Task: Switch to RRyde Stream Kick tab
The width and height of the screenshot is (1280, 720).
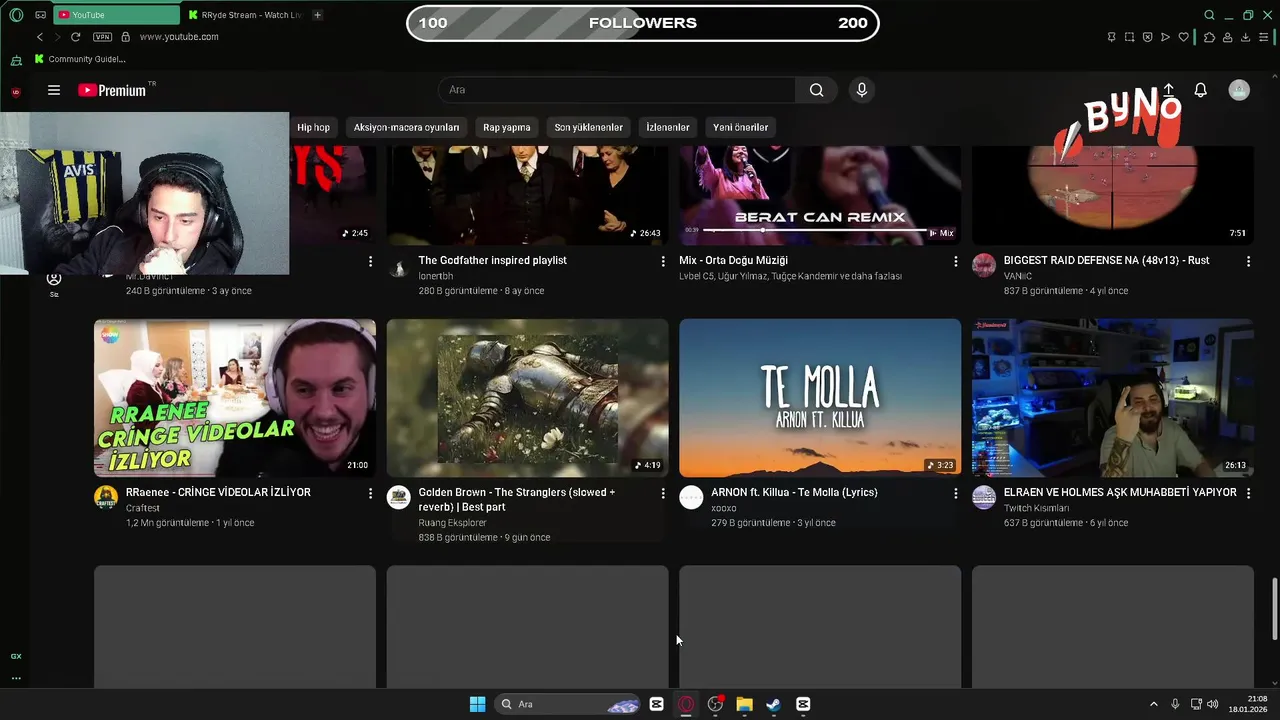Action: click(245, 15)
